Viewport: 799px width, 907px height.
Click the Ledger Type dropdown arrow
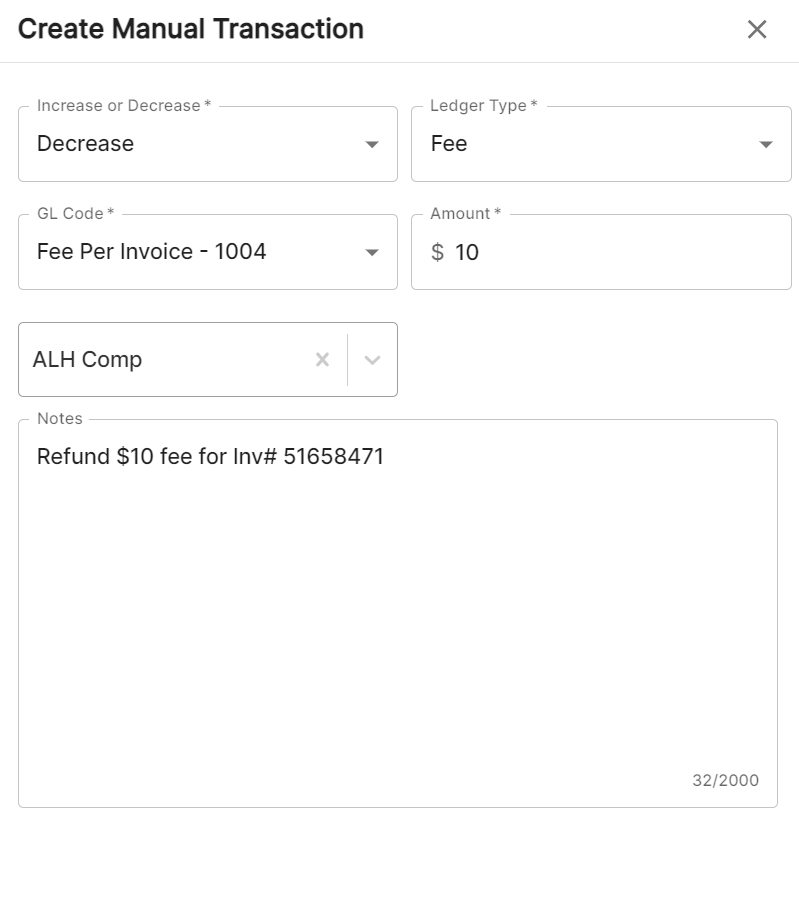point(768,143)
